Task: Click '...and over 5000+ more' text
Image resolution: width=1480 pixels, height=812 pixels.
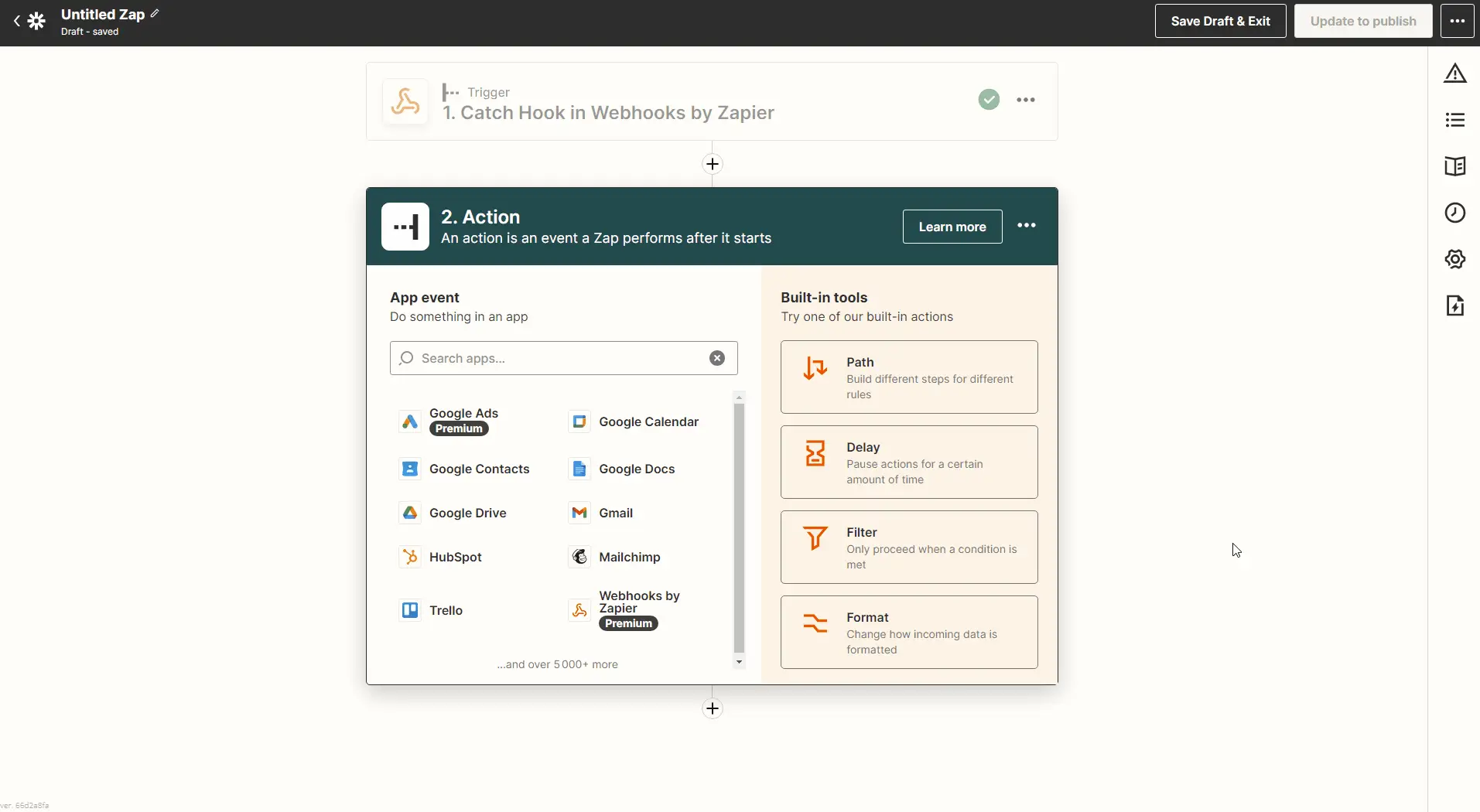Action: [557, 664]
